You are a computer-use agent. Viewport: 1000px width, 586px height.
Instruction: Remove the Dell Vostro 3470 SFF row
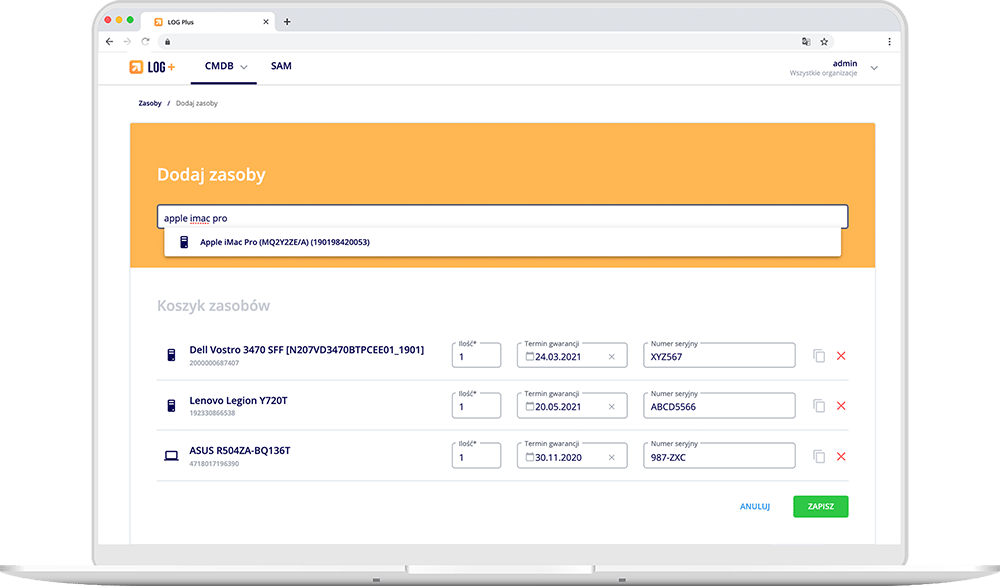pos(841,356)
